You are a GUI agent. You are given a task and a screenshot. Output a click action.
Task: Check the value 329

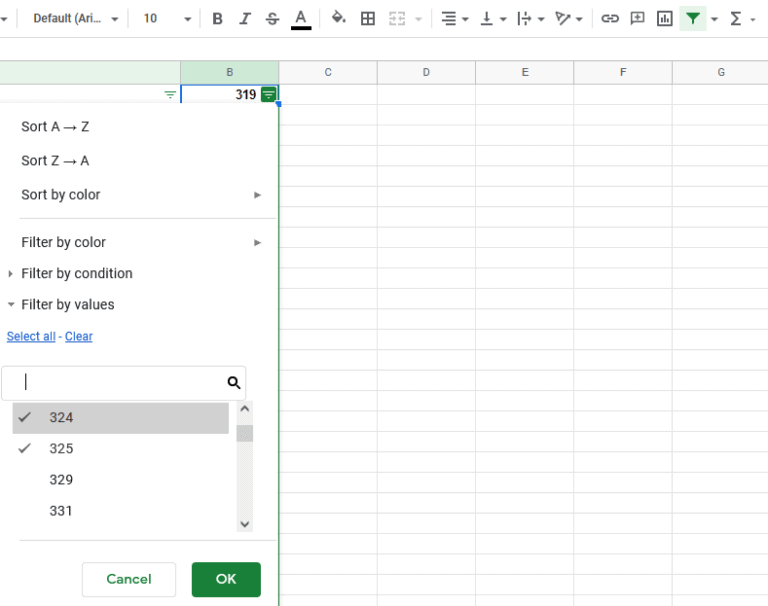coord(61,480)
